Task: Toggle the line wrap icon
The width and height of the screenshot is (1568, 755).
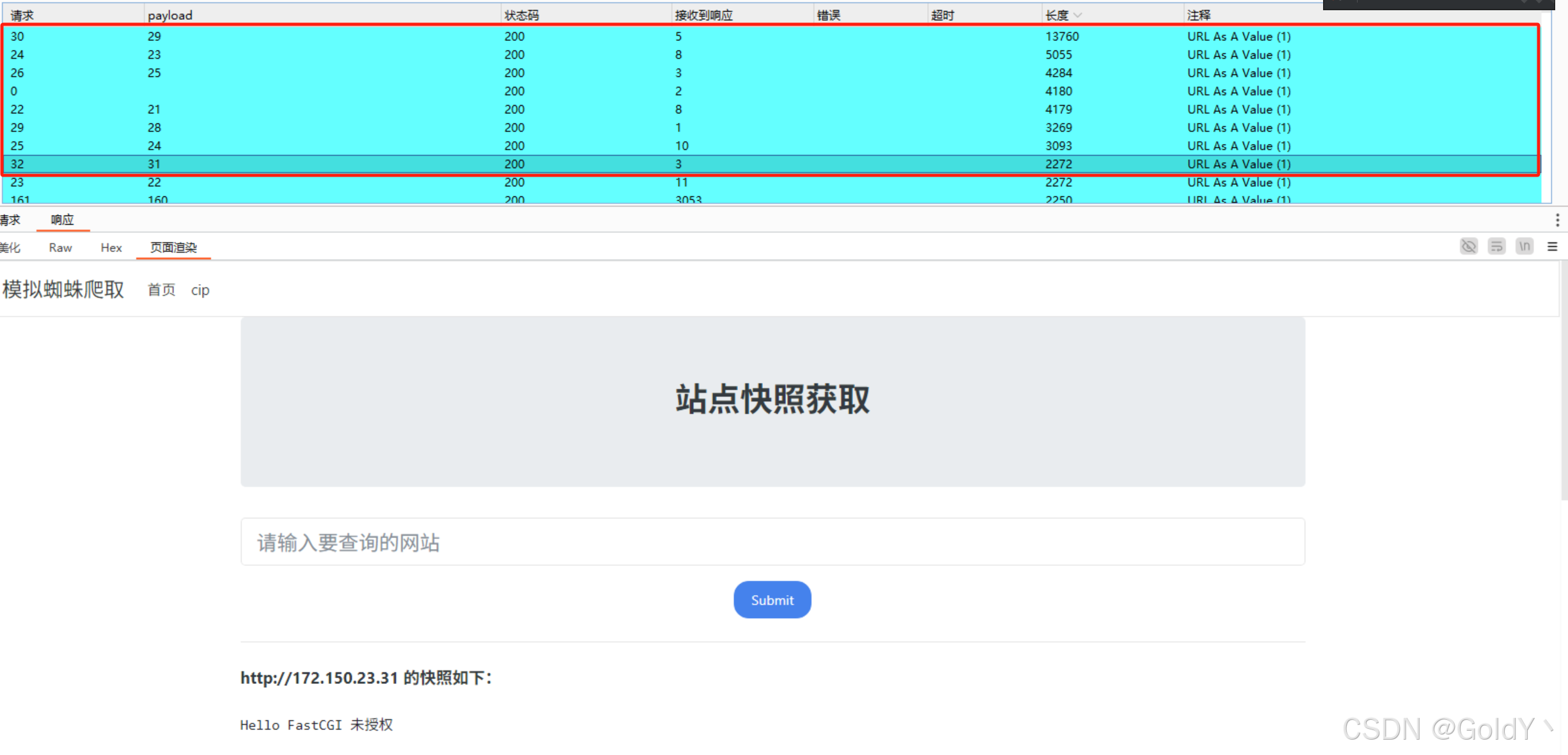Action: click(1496, 246)
